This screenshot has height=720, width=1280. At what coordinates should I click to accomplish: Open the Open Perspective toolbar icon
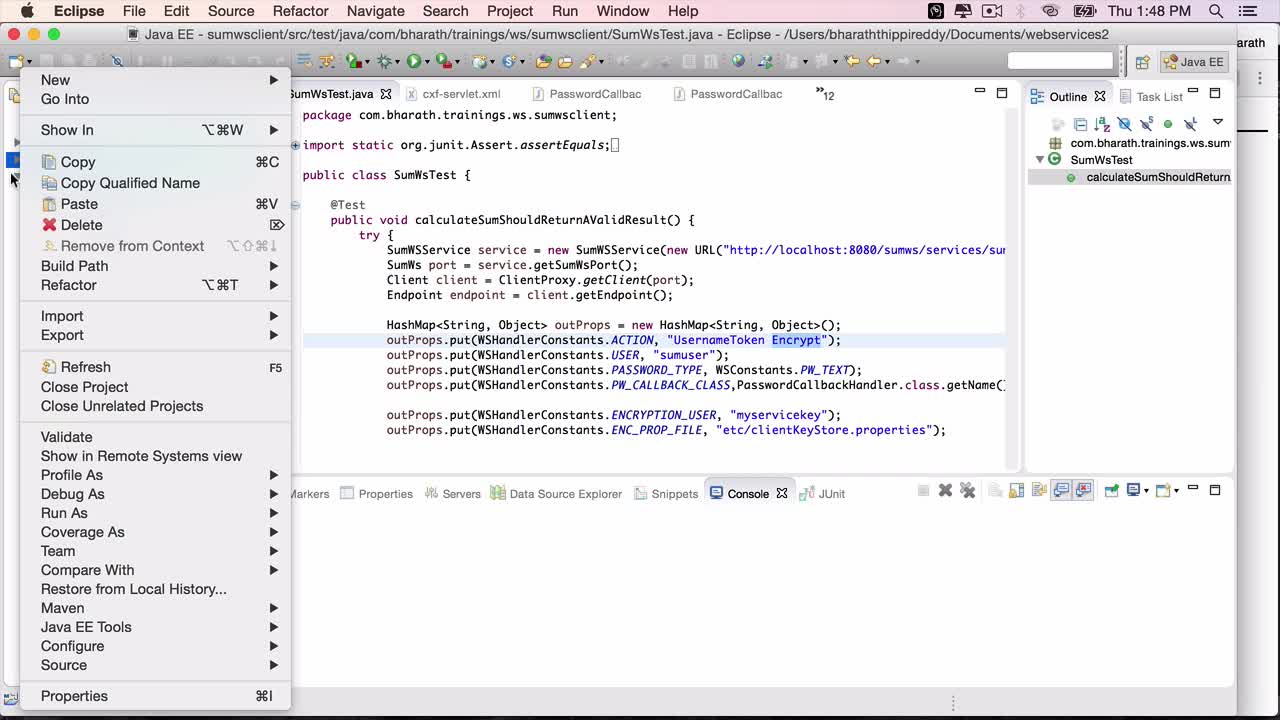1142,62
